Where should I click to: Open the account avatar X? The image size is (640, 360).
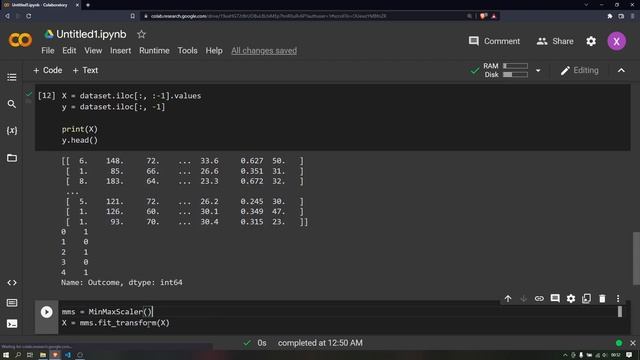(x=616, y=41)
